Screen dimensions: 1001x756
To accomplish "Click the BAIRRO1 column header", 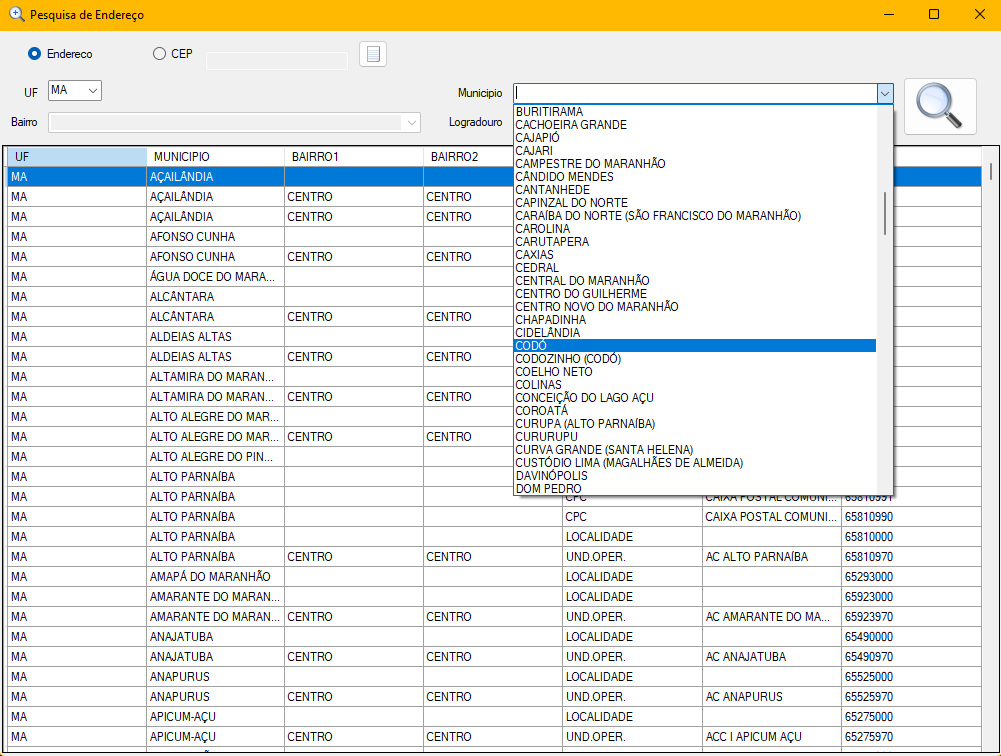I will tap(353, 157).
